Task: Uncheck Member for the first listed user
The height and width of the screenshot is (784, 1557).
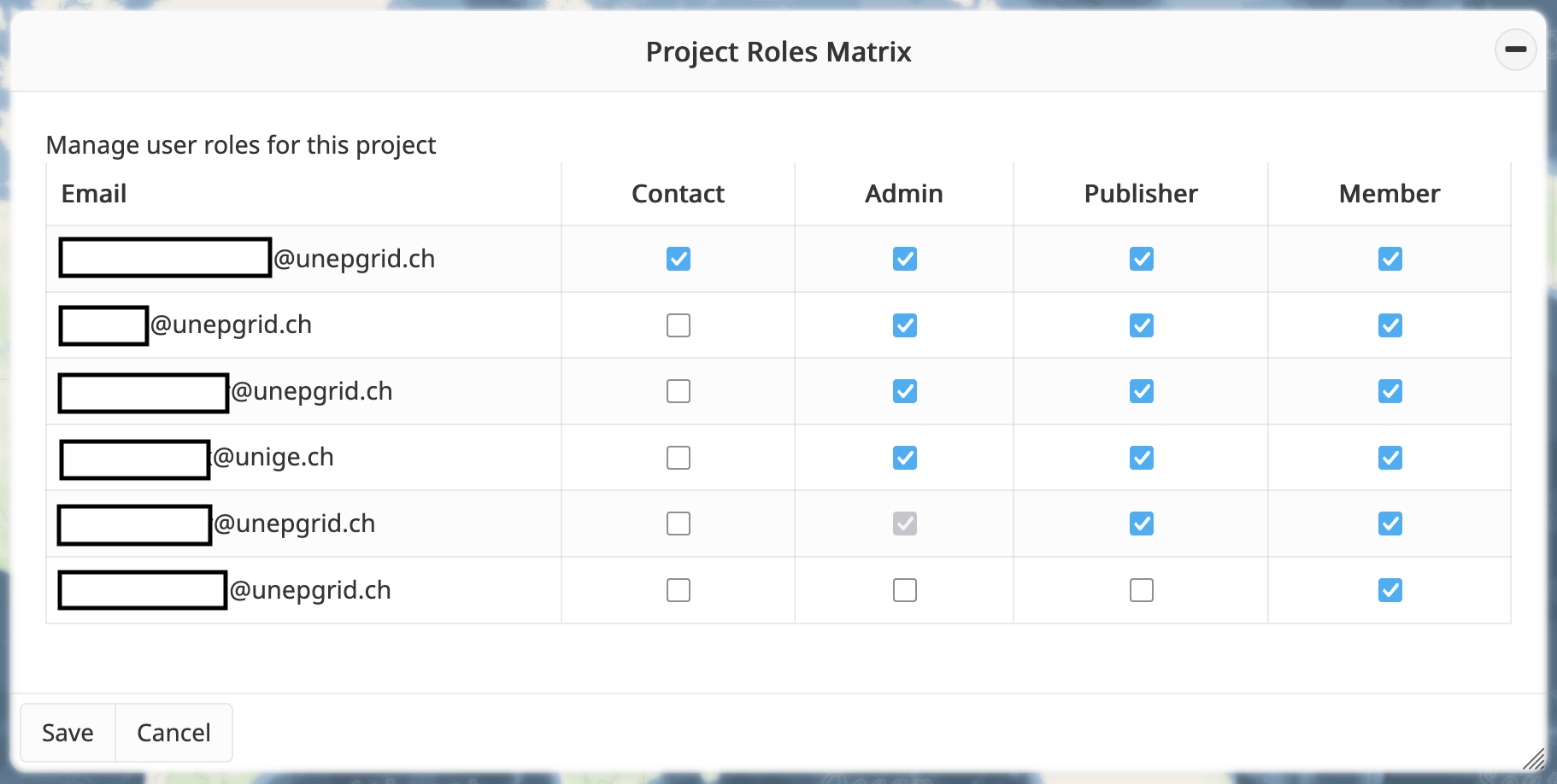Action: tap(1390, 259)
